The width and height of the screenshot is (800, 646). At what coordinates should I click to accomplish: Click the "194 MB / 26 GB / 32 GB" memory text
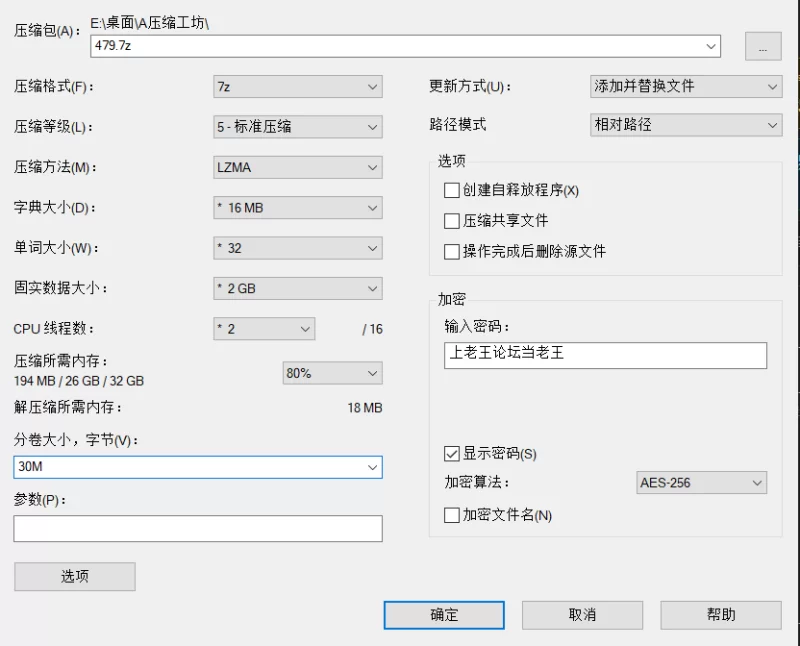(x=79, y=381)
